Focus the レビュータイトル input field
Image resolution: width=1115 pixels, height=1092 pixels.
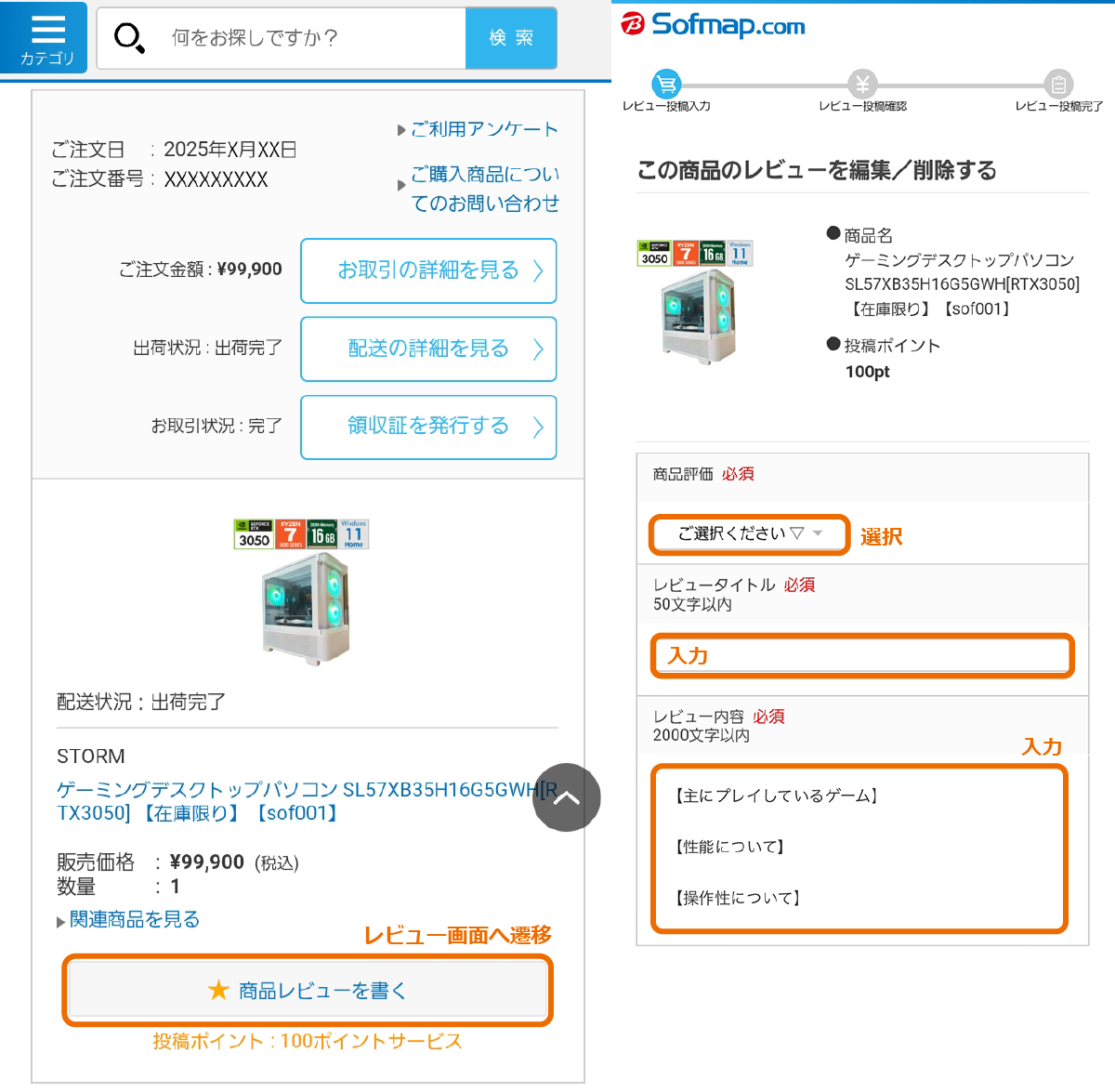[x=861, y=656]
